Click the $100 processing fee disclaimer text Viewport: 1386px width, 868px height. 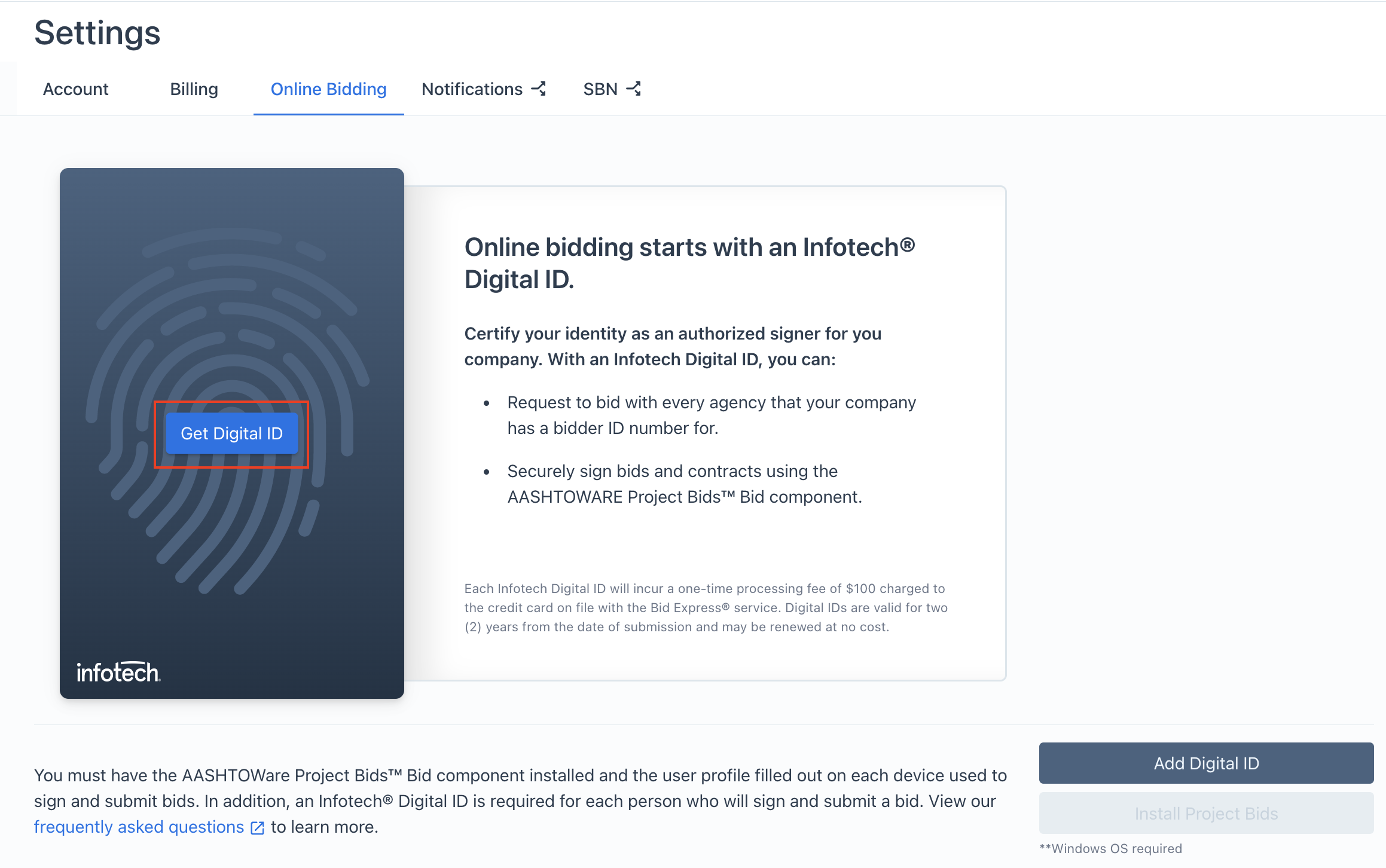pos(706,607)
